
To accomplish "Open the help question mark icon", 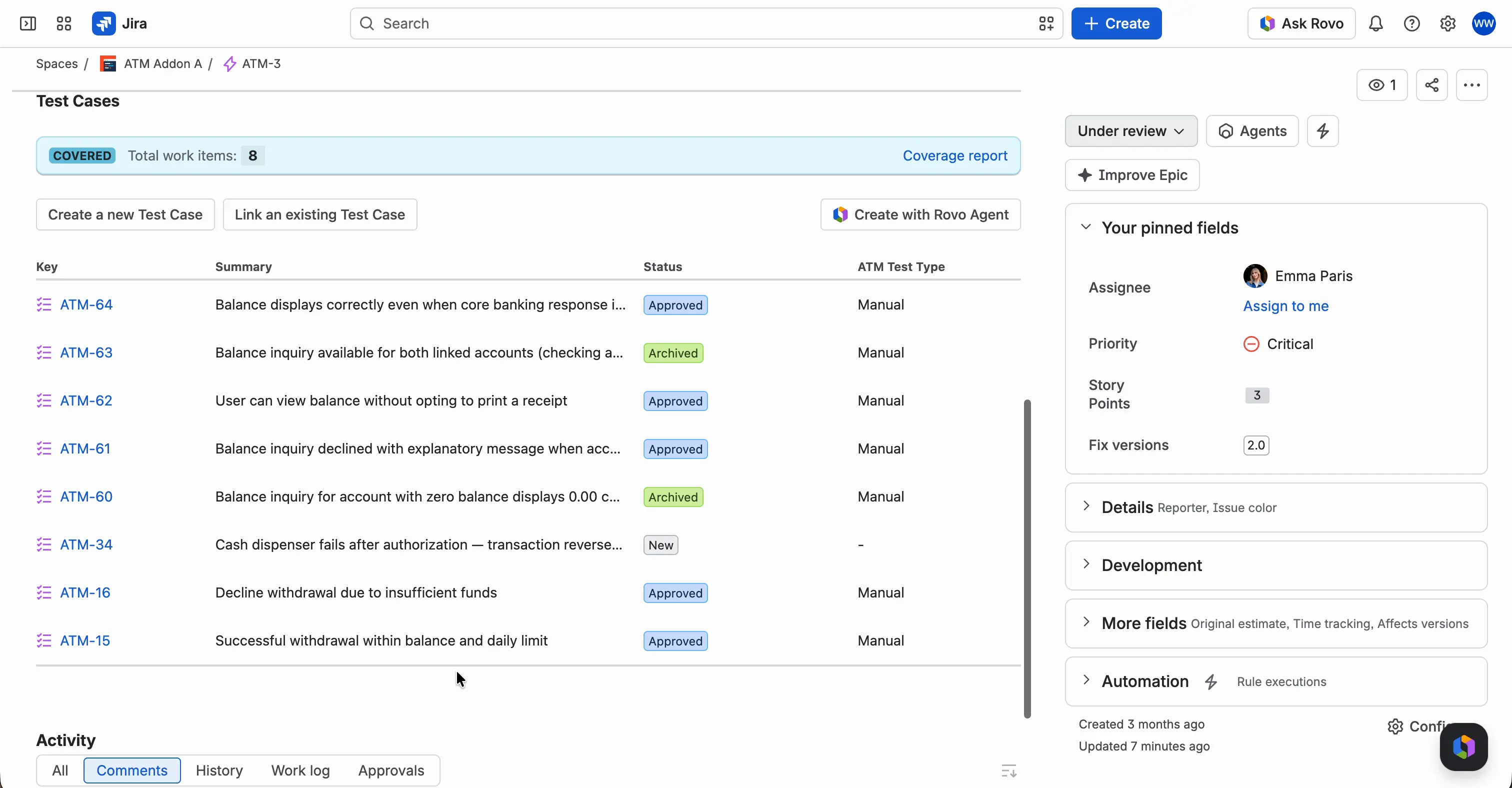I will (x=1411, y=23).
